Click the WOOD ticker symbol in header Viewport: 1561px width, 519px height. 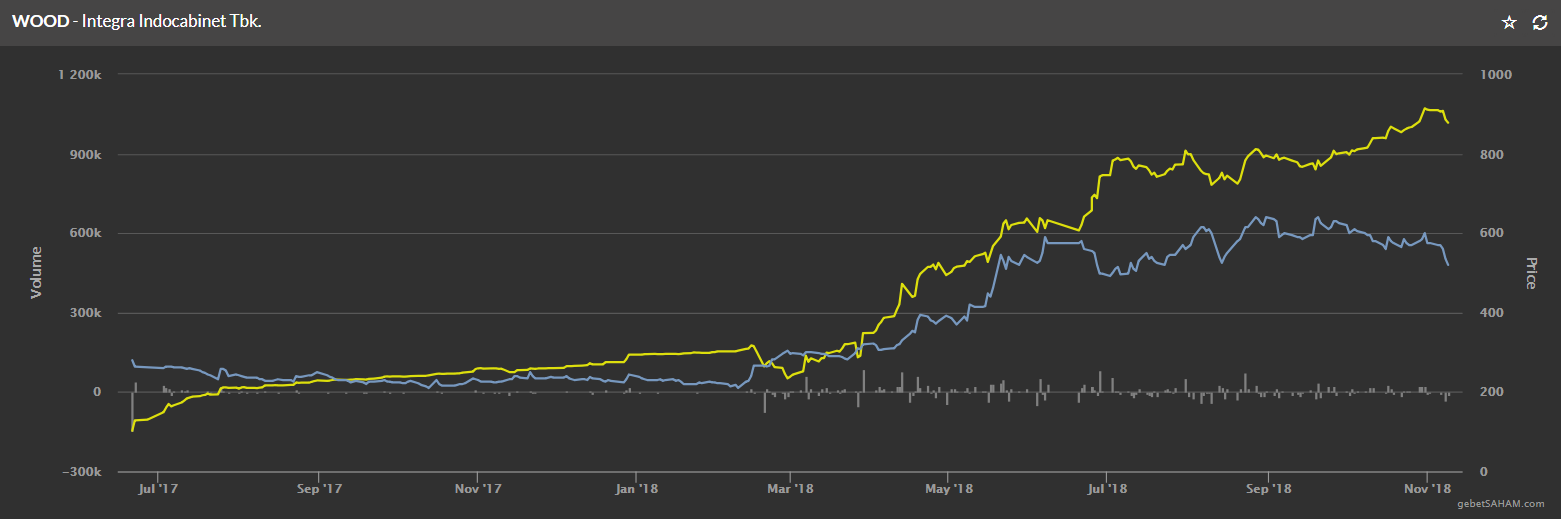click(x=40, y=22)
